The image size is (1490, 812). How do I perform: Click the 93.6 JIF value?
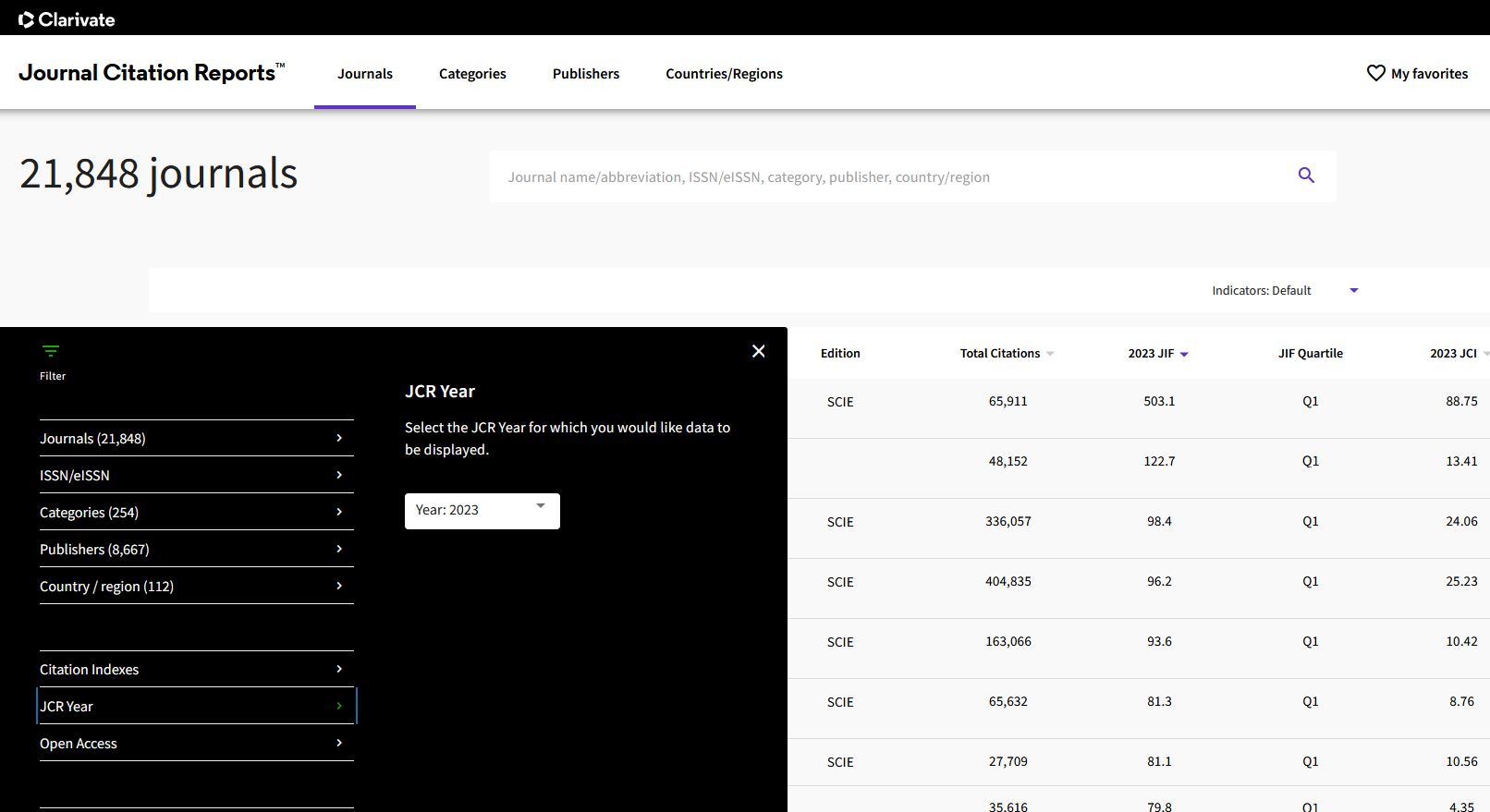pyautogui.click(x=1159, y=641)
